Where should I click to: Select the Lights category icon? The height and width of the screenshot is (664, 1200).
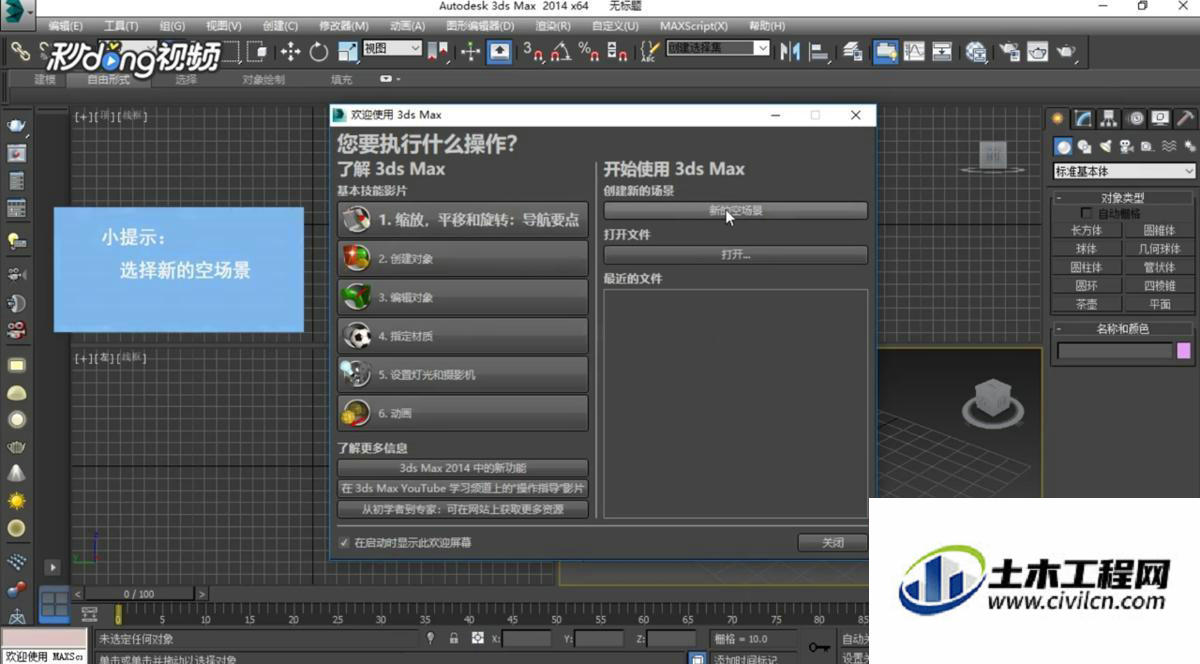[x=1106, y=146]
